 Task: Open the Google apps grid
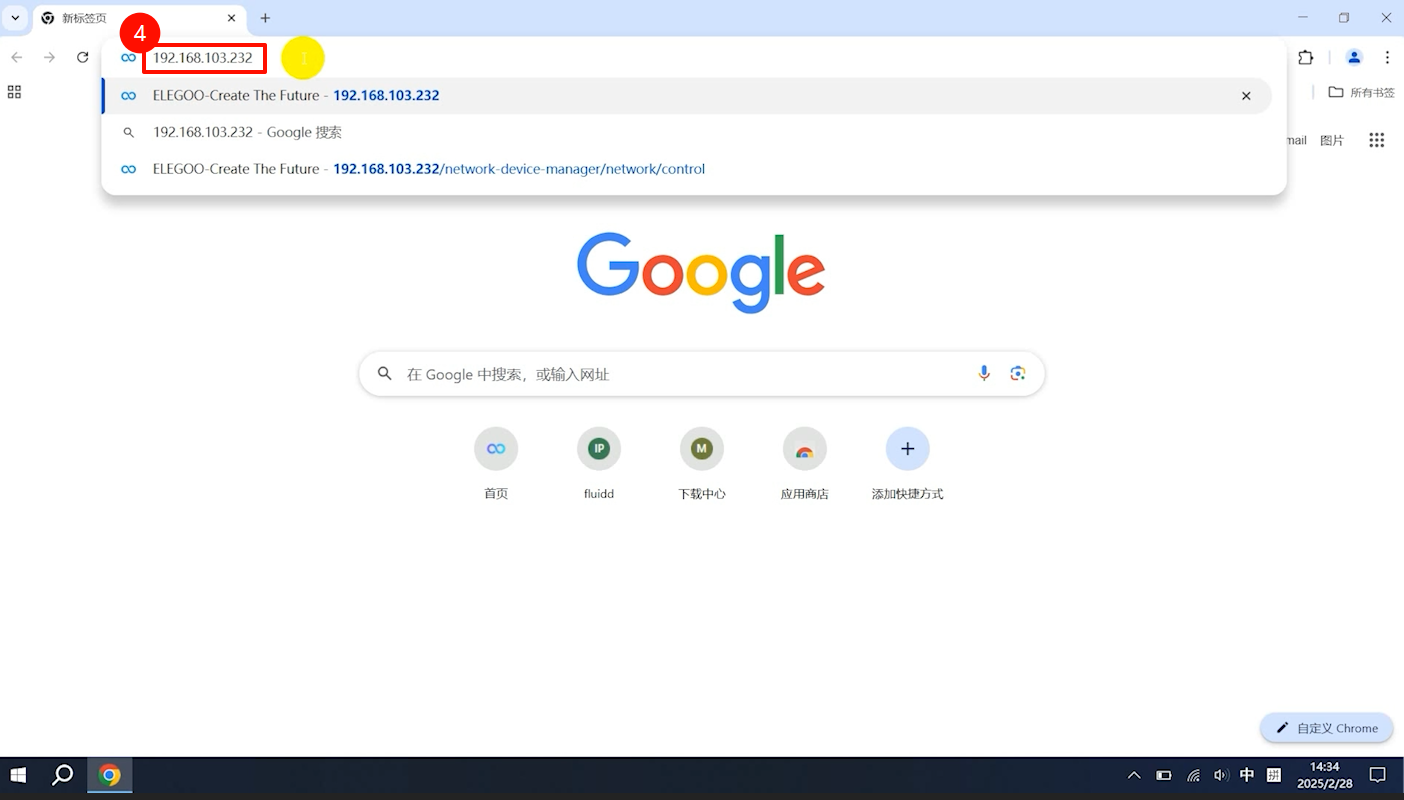1376,140
